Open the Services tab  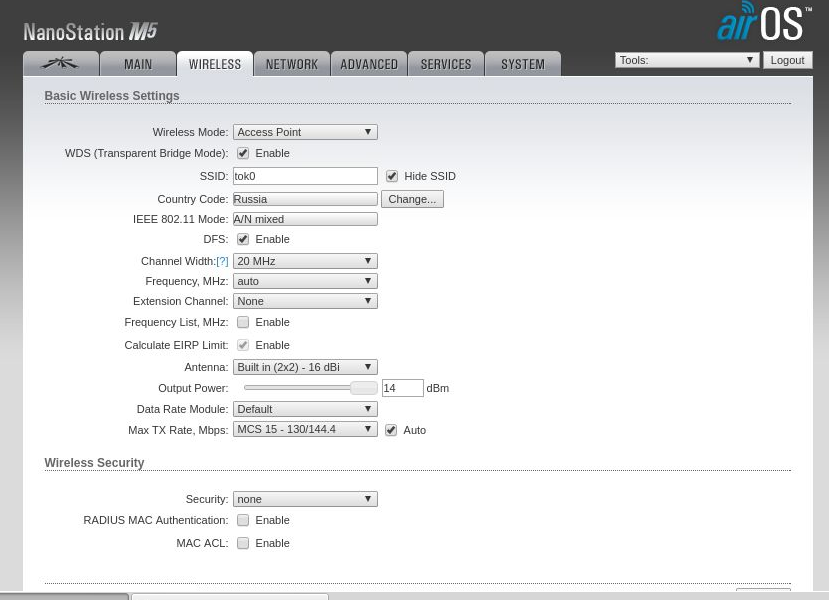click(446, 64)
